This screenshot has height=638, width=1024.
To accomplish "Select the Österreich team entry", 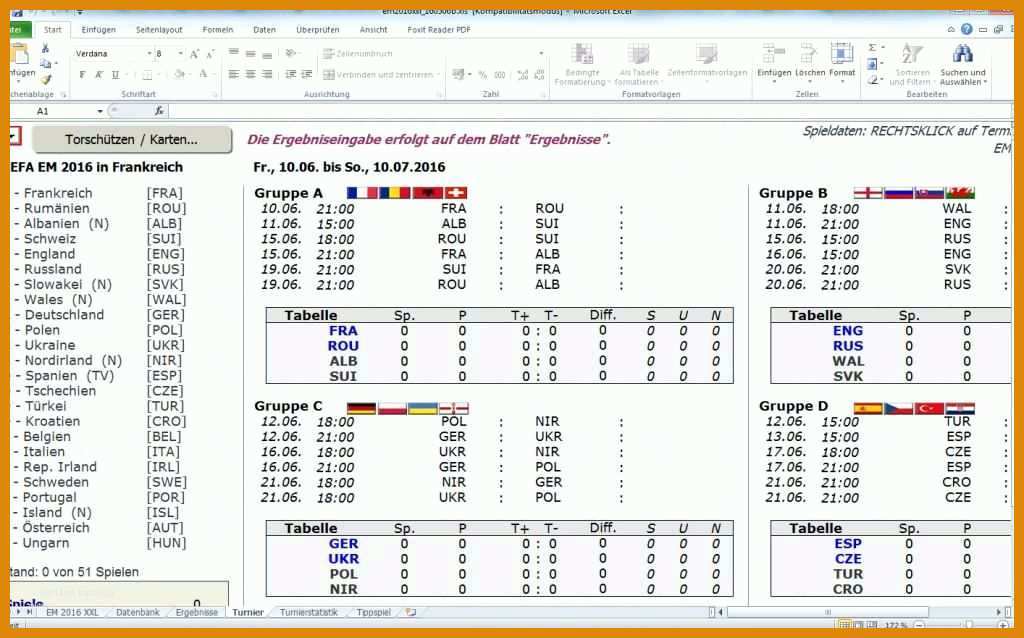I will tap(56, 528).
